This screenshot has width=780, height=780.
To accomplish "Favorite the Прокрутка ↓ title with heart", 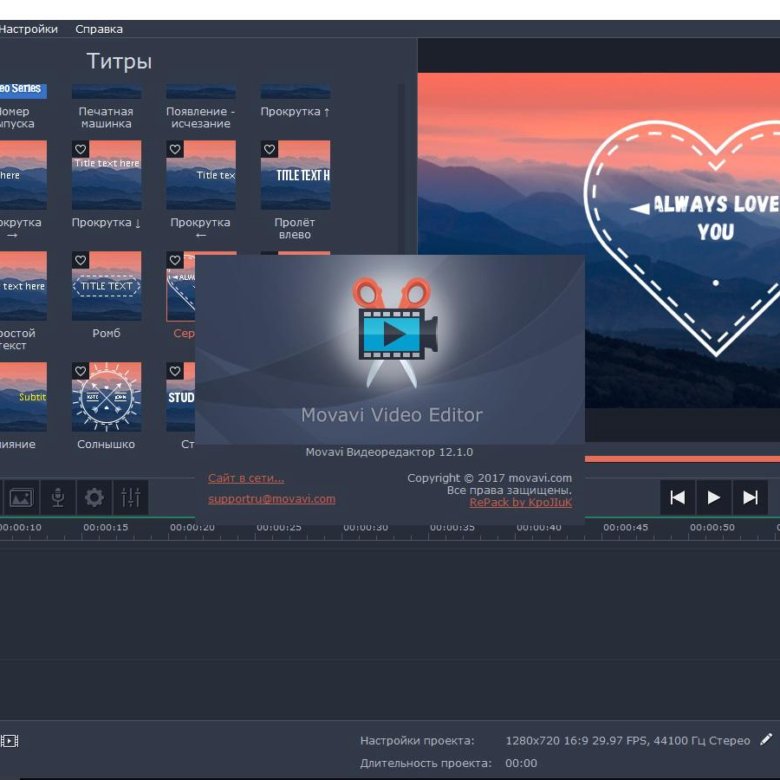I will coord(81,149).
